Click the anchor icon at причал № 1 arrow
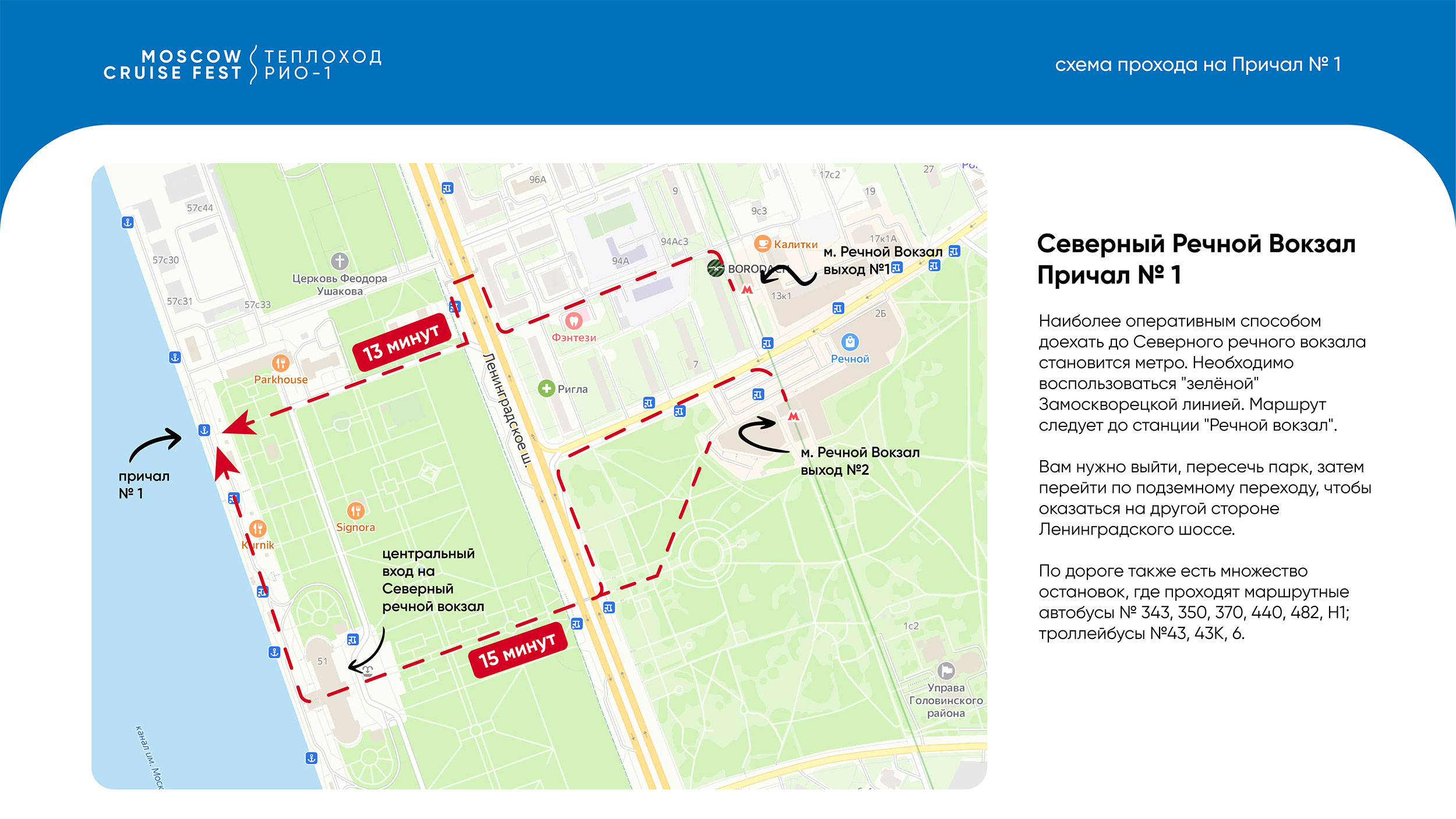This screenshot has height=819, width=1456. 204,430
